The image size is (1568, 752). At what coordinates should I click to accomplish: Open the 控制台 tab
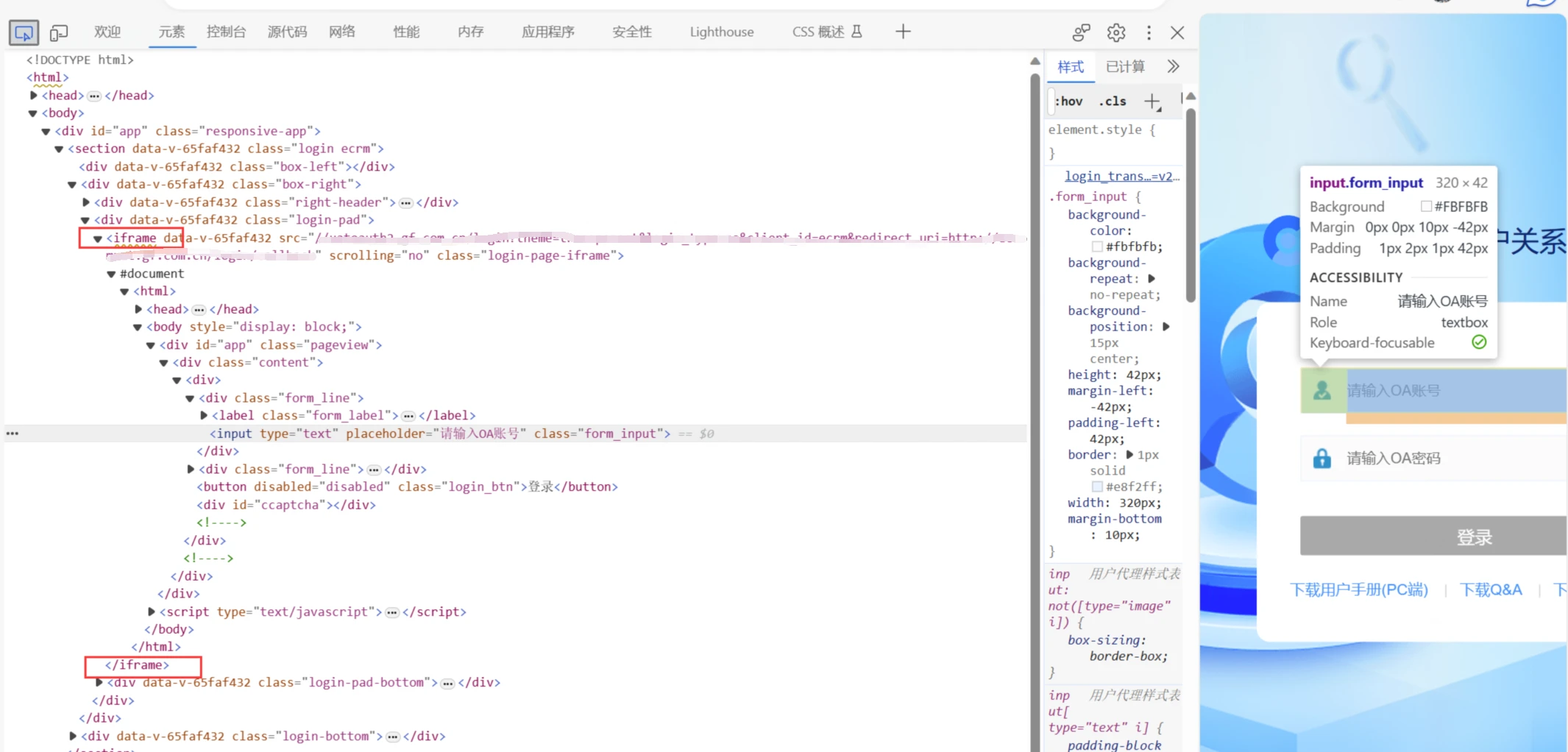[x=227, y=32]
